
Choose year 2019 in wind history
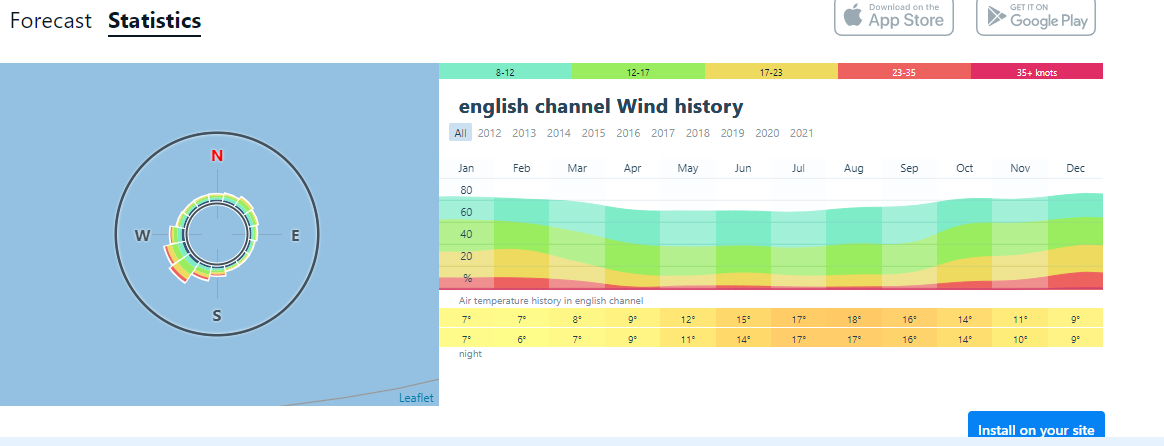click(732, 133)
